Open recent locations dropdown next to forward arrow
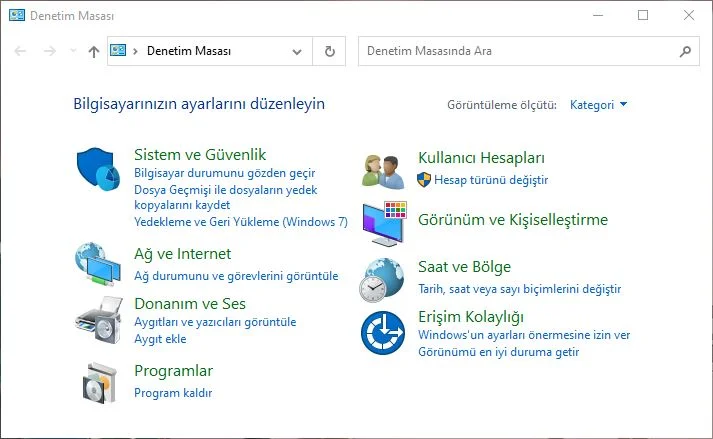 (73, 51)
